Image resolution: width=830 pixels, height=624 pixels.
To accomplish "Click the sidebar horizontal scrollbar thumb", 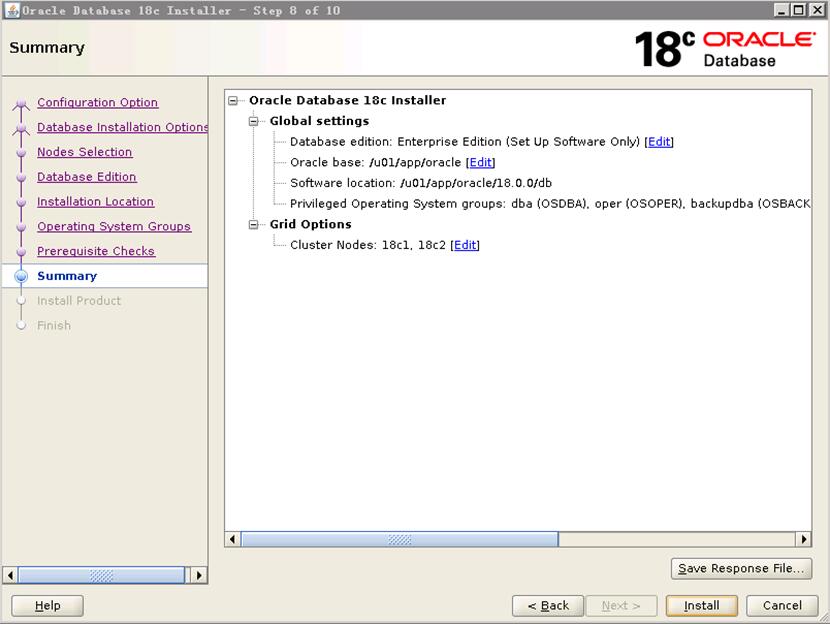I will [101, 575].
